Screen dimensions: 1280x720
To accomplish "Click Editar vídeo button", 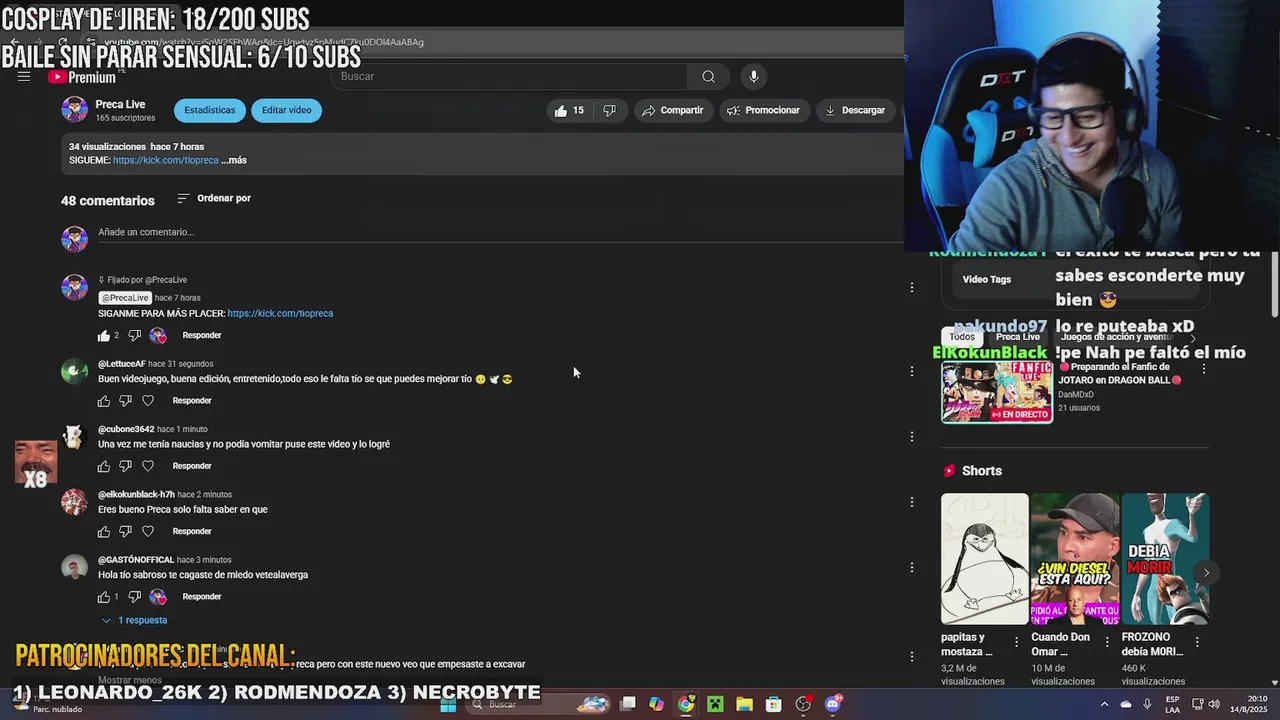I will (286, 110).
